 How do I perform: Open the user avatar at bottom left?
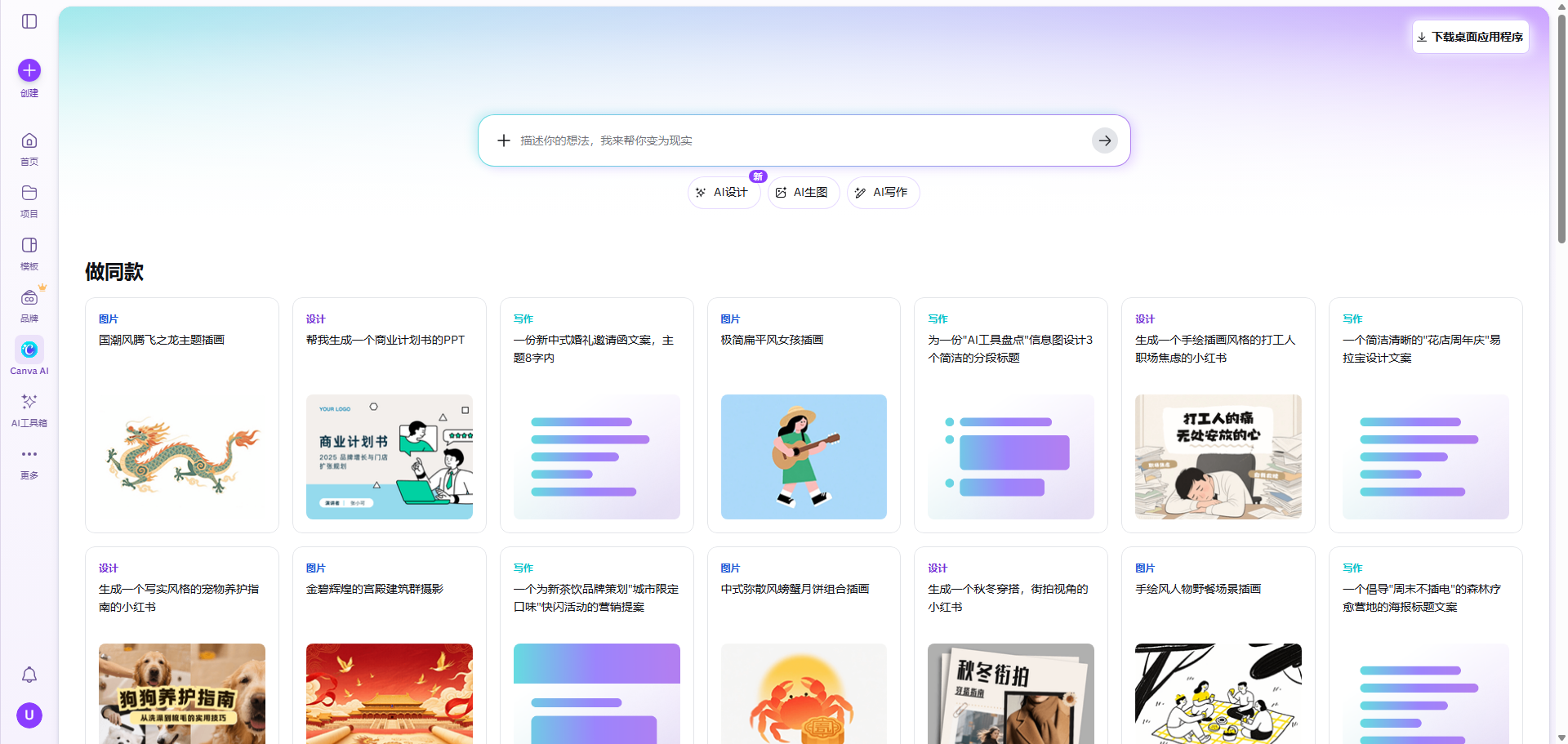(x=29, y=715)
